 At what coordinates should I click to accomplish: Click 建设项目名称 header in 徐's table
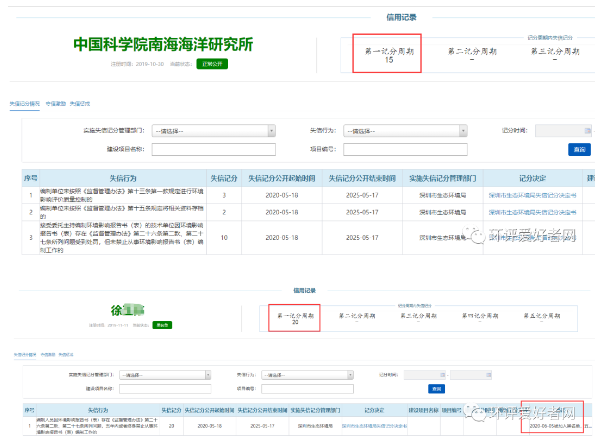coord(424,410)
